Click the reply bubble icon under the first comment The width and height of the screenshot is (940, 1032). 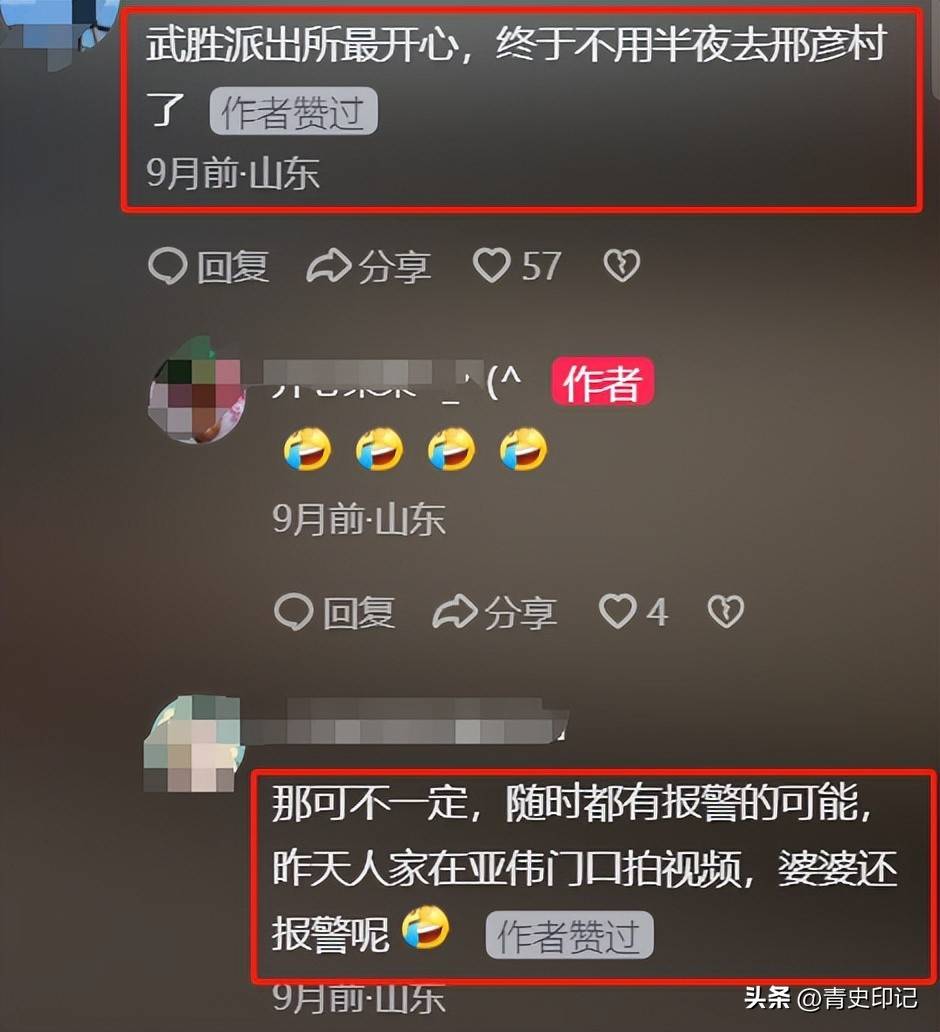point(167,266)
